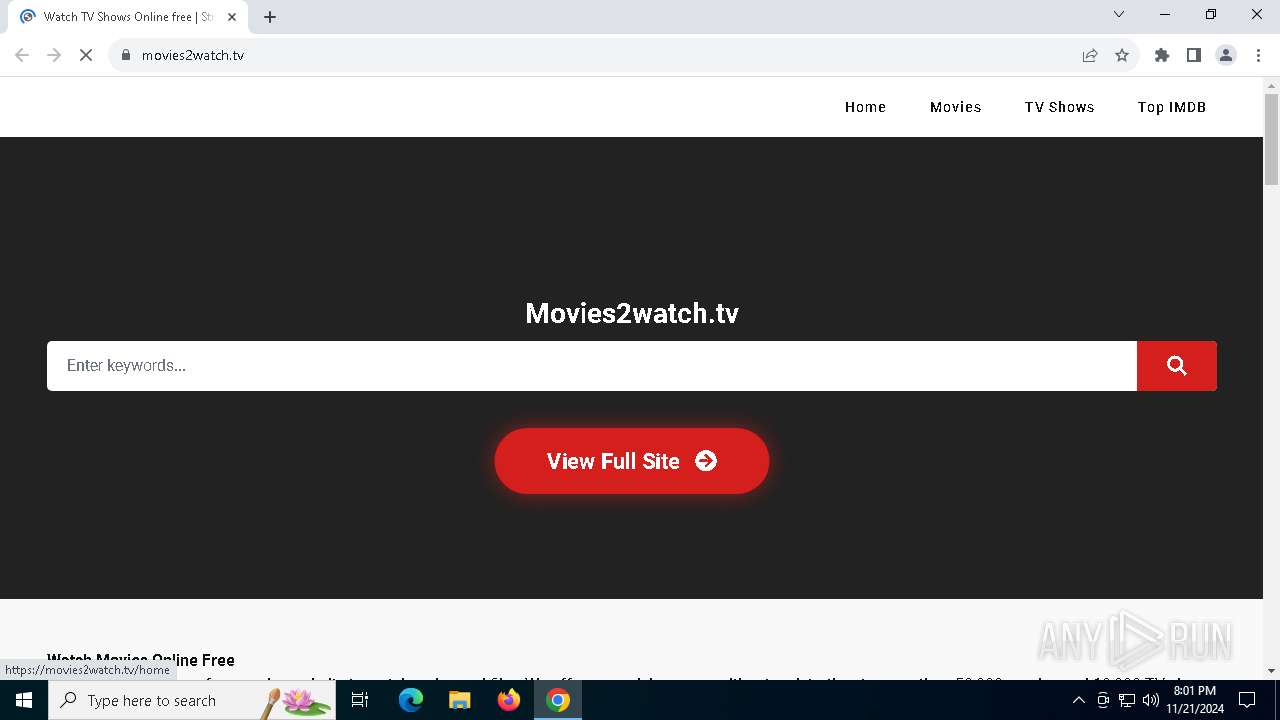Image resolution: width=1280 pixels, height=720 pixels.
Task: Open the Chrome profile avatar
Action: (1226, 55)
